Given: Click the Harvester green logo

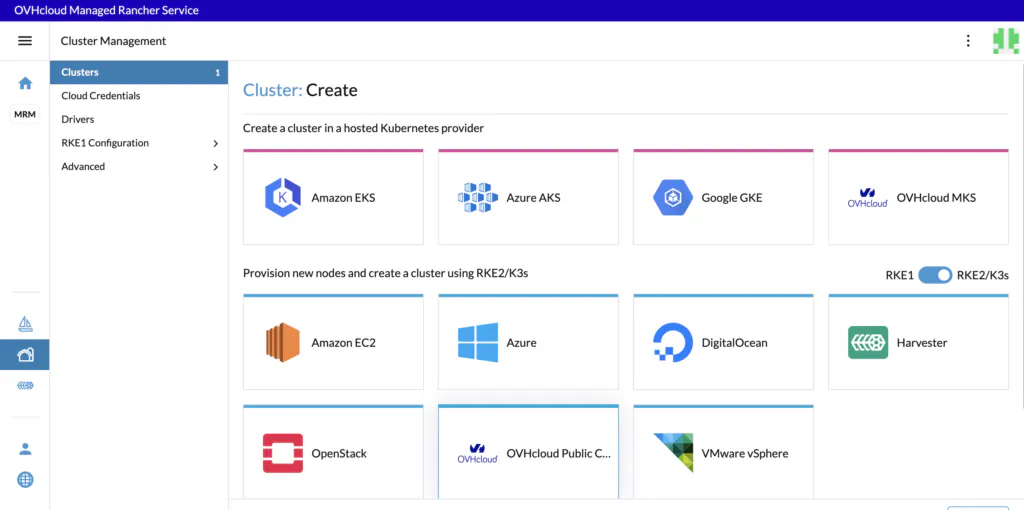Looking at the screenshot, I should click(868, 342).
